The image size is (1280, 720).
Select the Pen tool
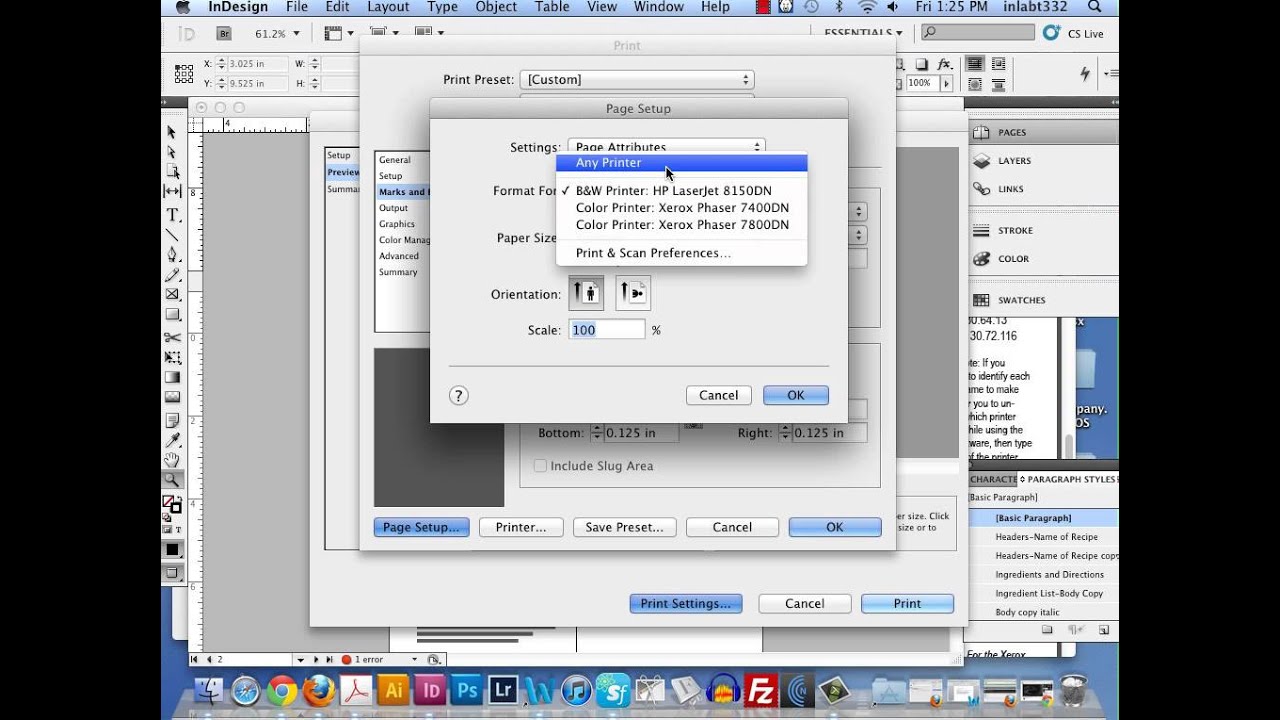click(x=172, y=254)
